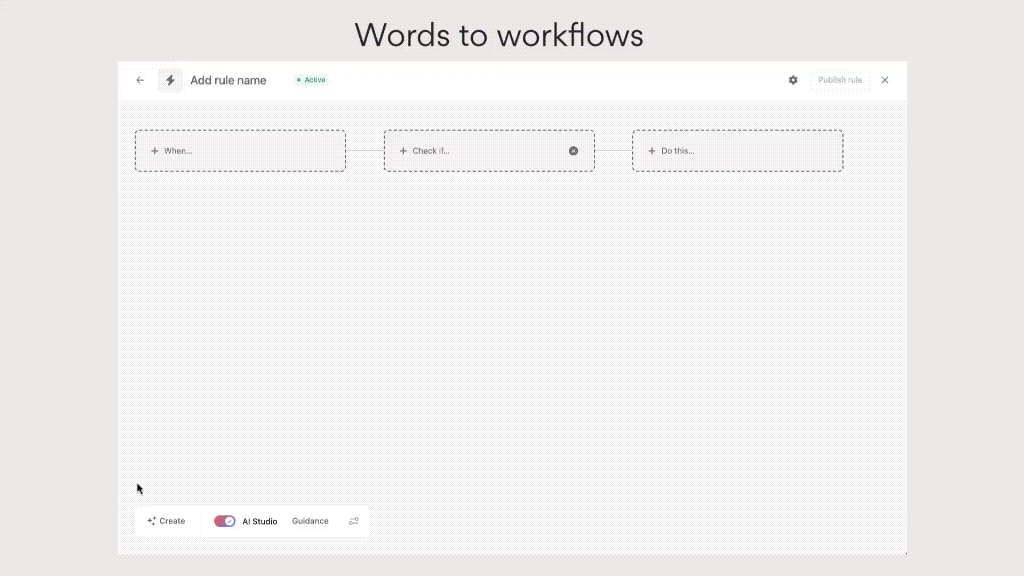Turn off the AI Studio toggle switch
The height and width of the screenshot is (576, 1024).
(x=225, y=521)
